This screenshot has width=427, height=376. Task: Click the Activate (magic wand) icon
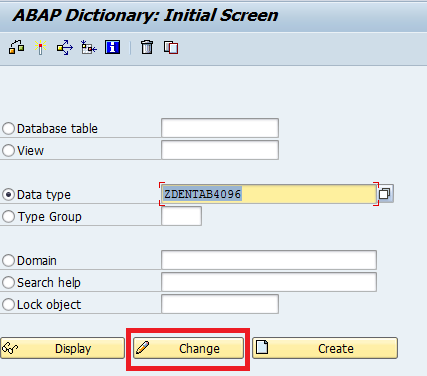[x=40, y=47]
